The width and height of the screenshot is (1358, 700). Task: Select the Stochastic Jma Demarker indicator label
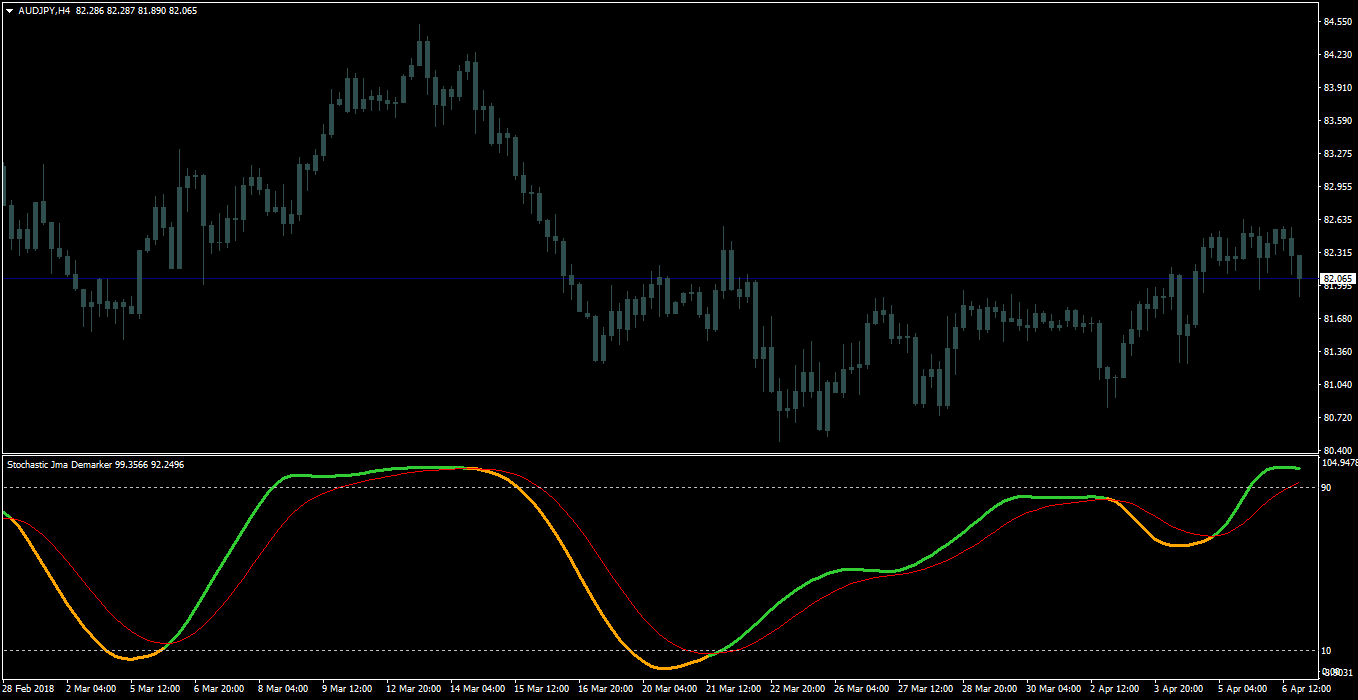pos(59,464)
